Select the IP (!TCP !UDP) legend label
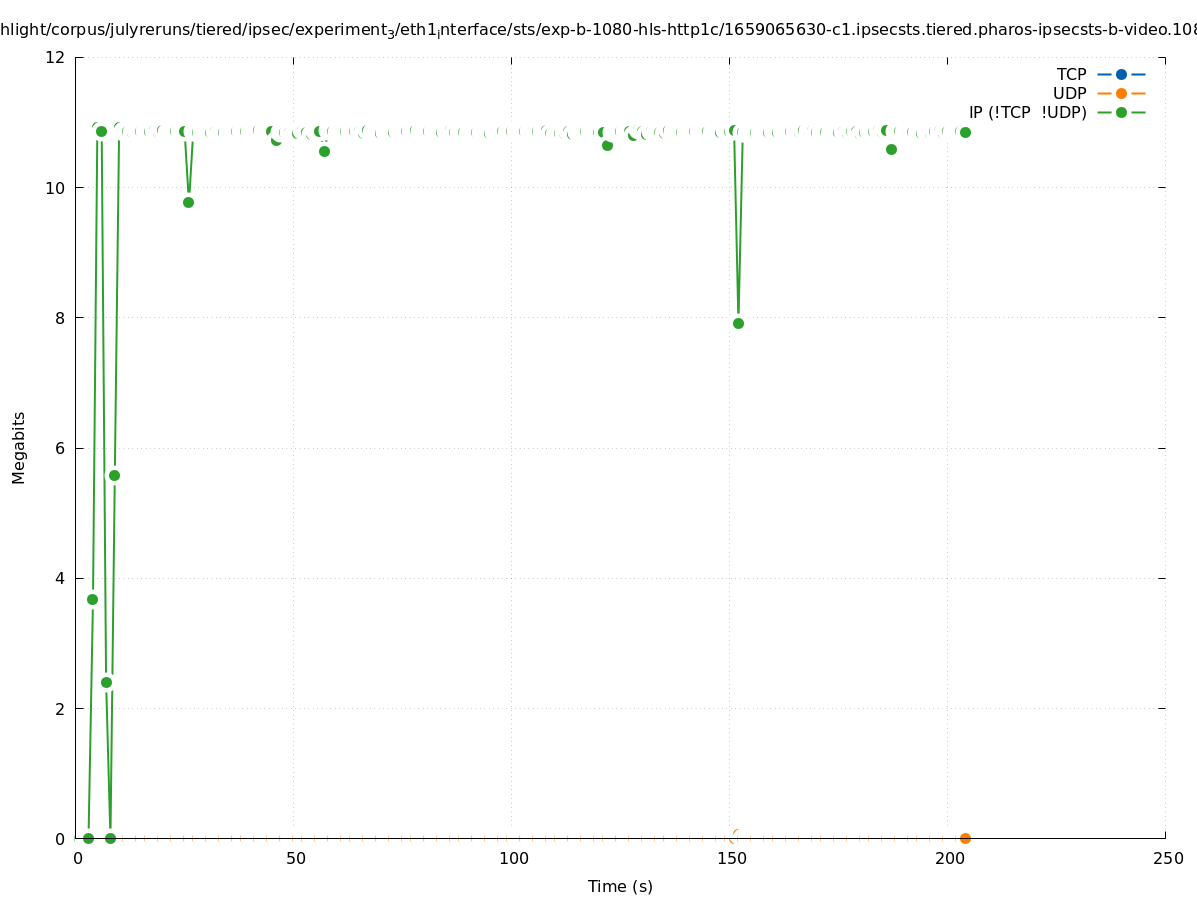Image resolution: width=1197 pixels, height=900 pixels. [x=1027, y=112]
